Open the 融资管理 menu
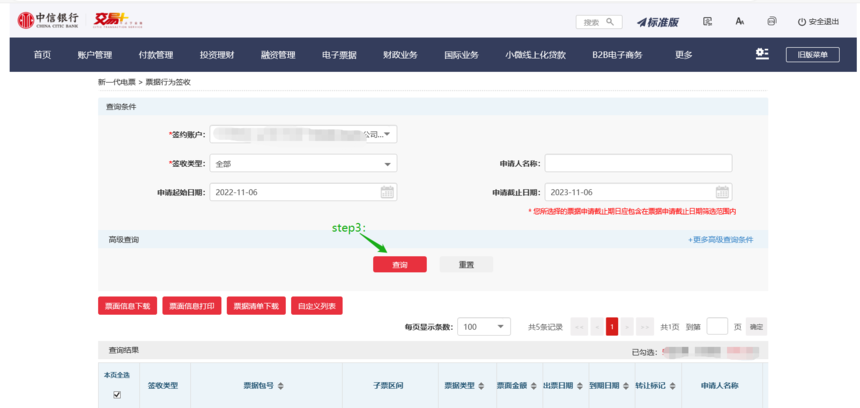This screenshot has width=860, height=408. [x=277, y=55]
